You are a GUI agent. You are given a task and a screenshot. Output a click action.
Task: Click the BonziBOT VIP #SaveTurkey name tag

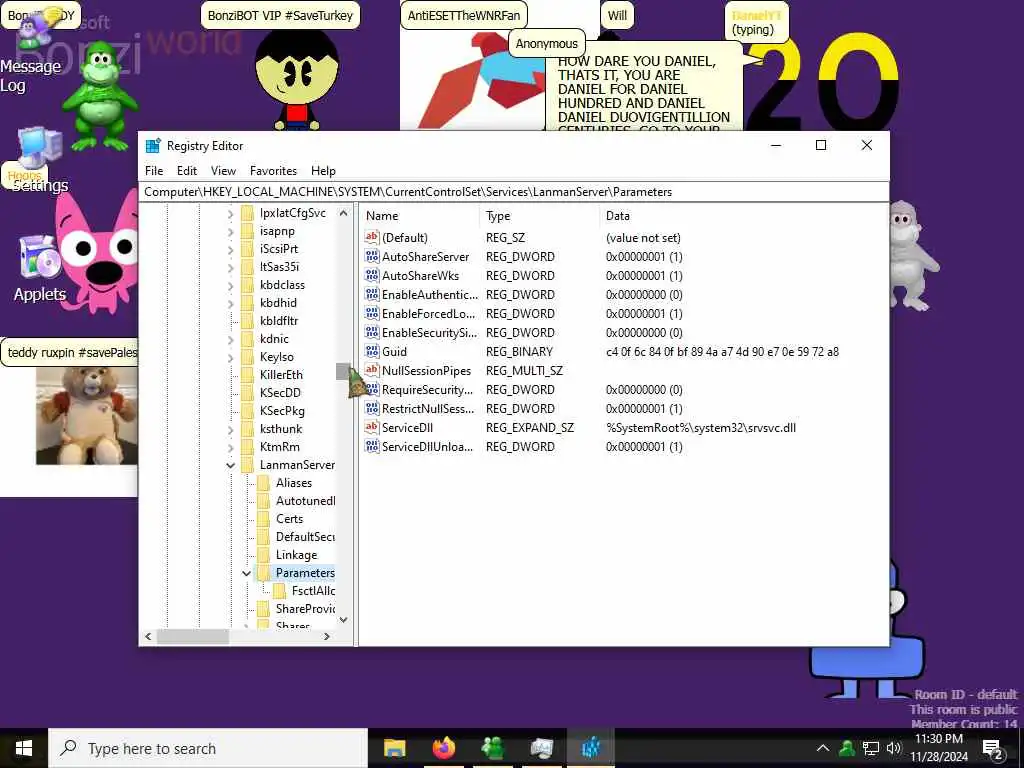point(280,15)
